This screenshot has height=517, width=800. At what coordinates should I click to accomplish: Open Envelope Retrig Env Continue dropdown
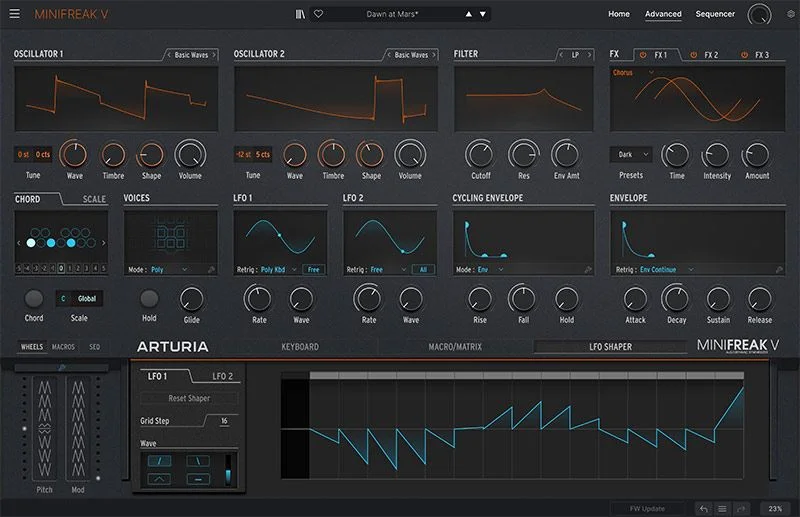(667, 269)
